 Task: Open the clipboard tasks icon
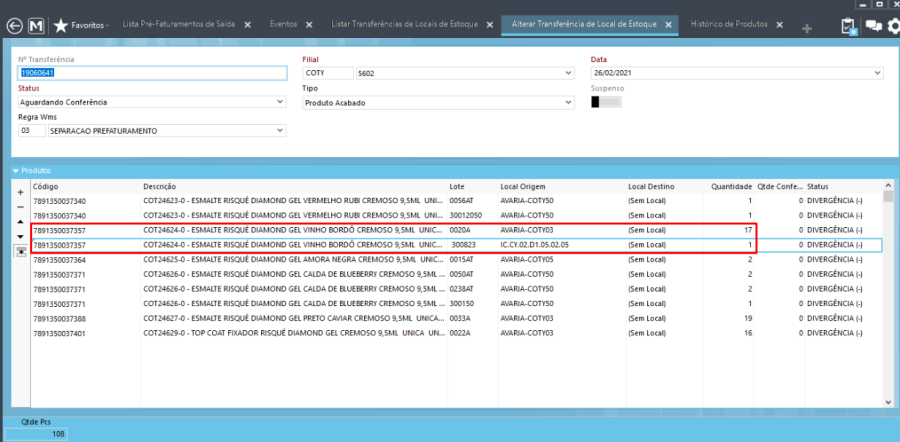[x=849, y=25]
